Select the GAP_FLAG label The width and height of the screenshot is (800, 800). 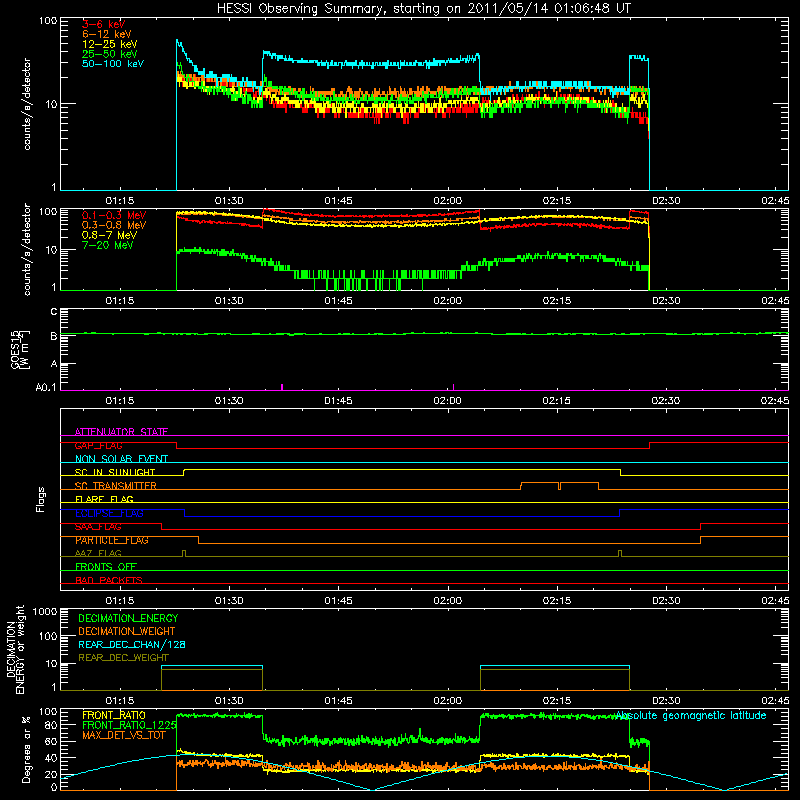click(x=98, y=445)
